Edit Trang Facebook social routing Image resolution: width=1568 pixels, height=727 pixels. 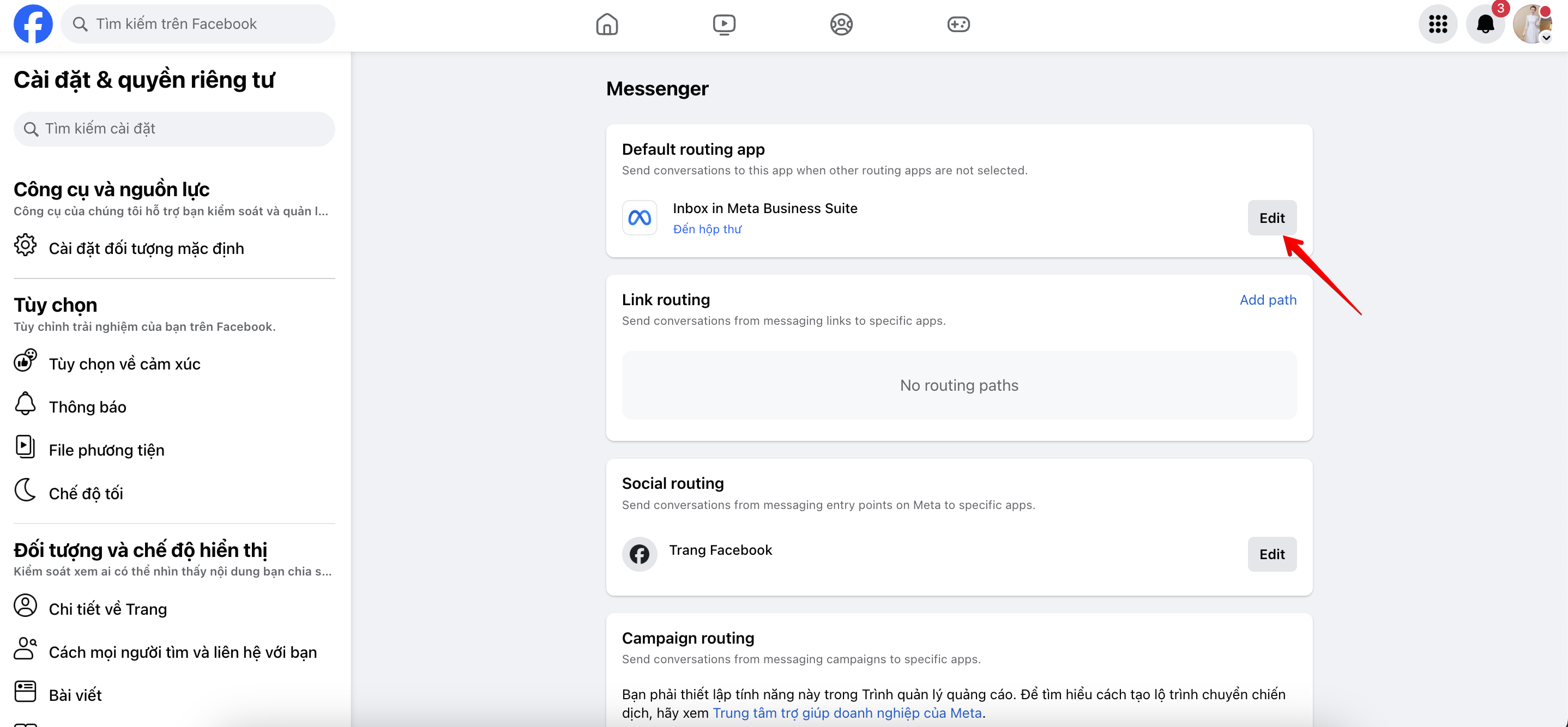click(1271, 554)
